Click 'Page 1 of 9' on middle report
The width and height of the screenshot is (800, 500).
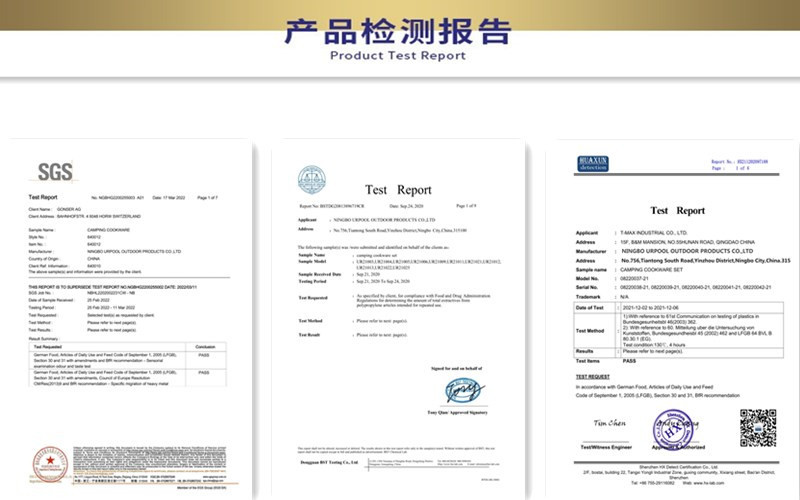click(466, 206)
